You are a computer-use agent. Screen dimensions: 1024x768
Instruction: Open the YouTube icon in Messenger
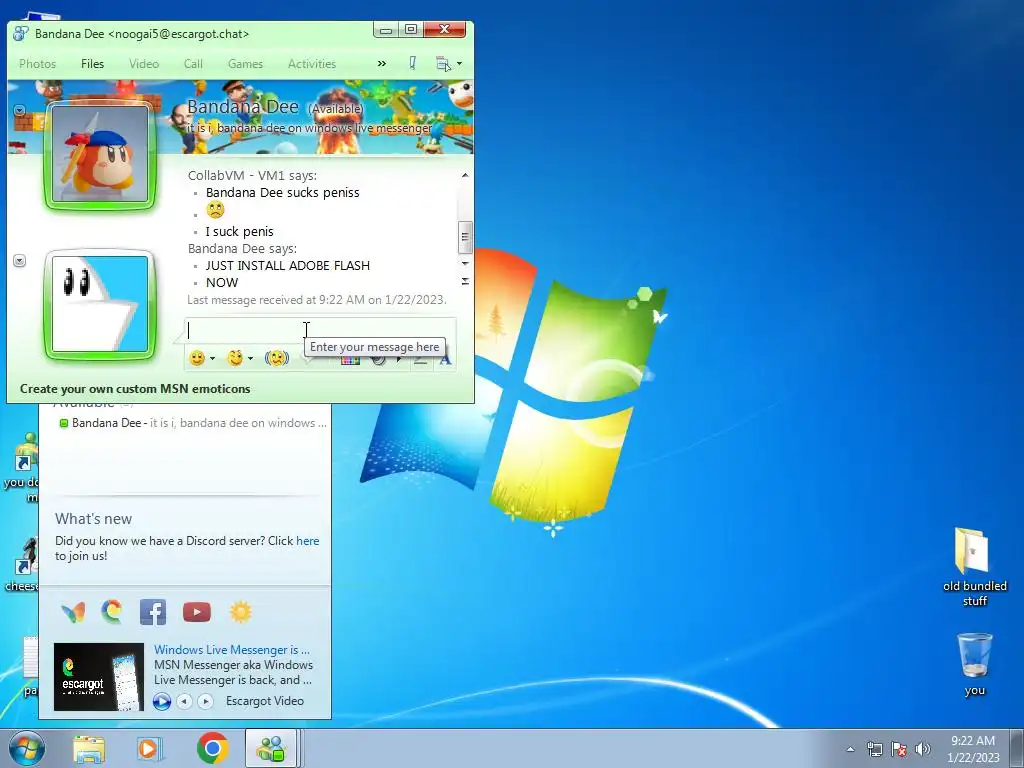point(197,612)
